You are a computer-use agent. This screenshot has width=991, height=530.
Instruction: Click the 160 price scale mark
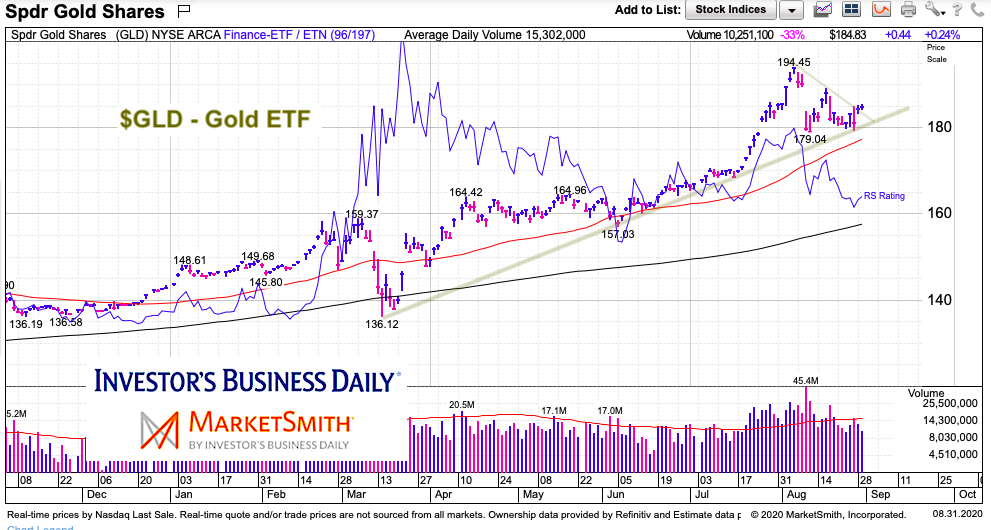939,213
